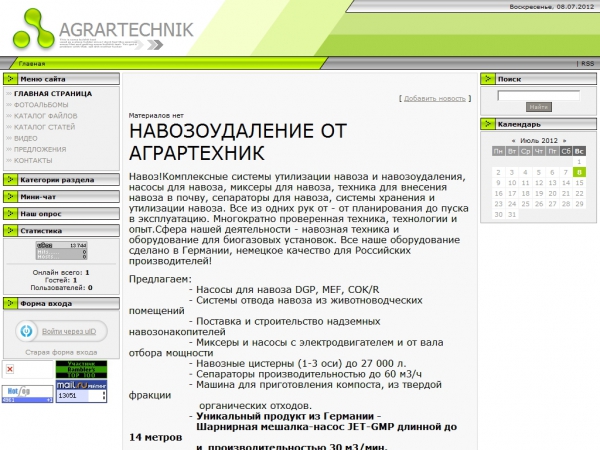This screenshot has height=450, width=600.
Task: Open КАТАЛОГ СТАТЕЙ in the site menu
Action: pos(44,127)
